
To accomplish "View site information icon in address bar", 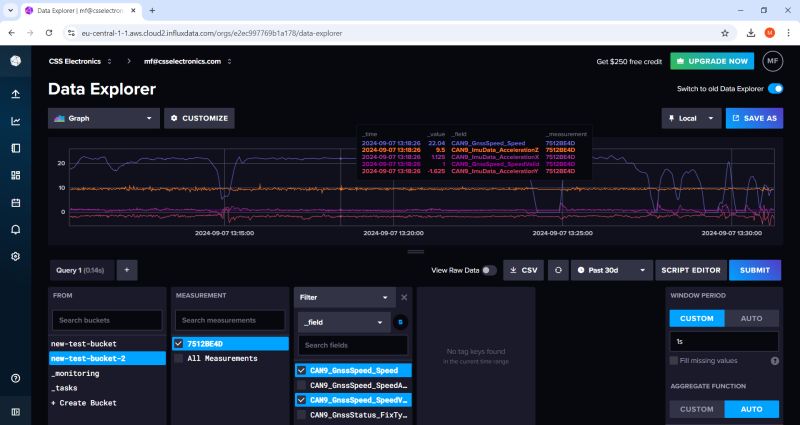I will [x=71, y=33].
